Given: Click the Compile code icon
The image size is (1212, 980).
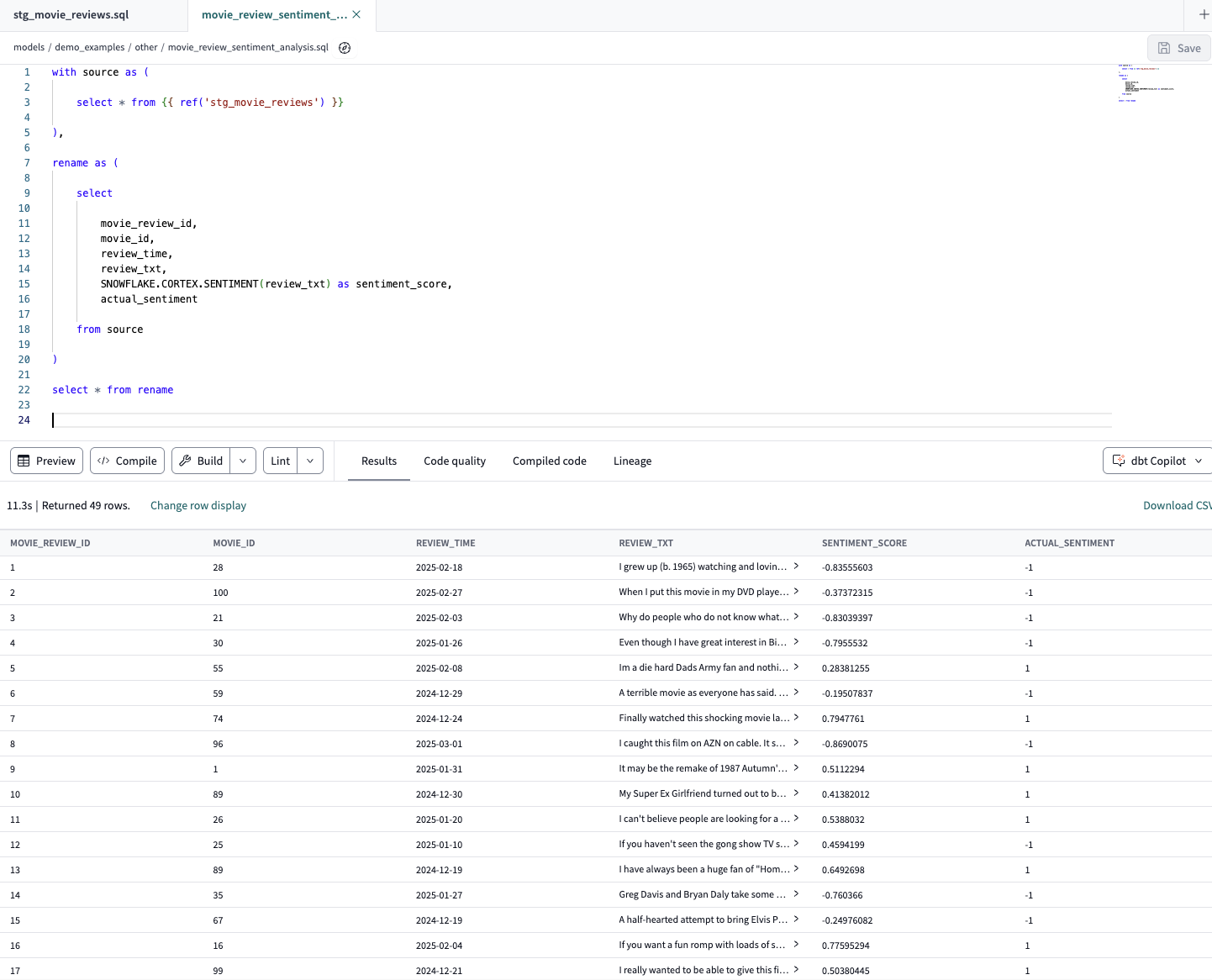Looking at the screenshot, I should pyautogui.click(x=104, y=461).
